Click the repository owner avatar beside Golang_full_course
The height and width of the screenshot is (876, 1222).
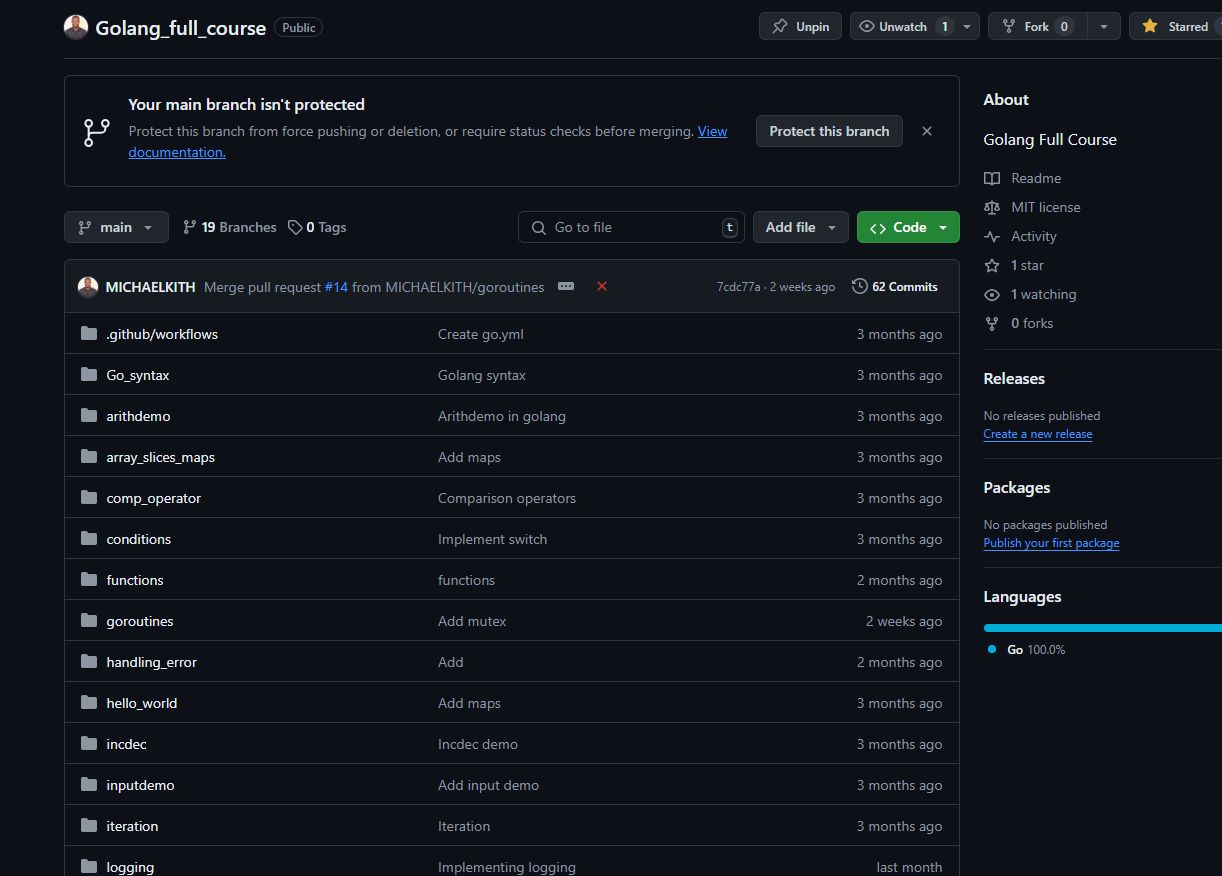76,27
